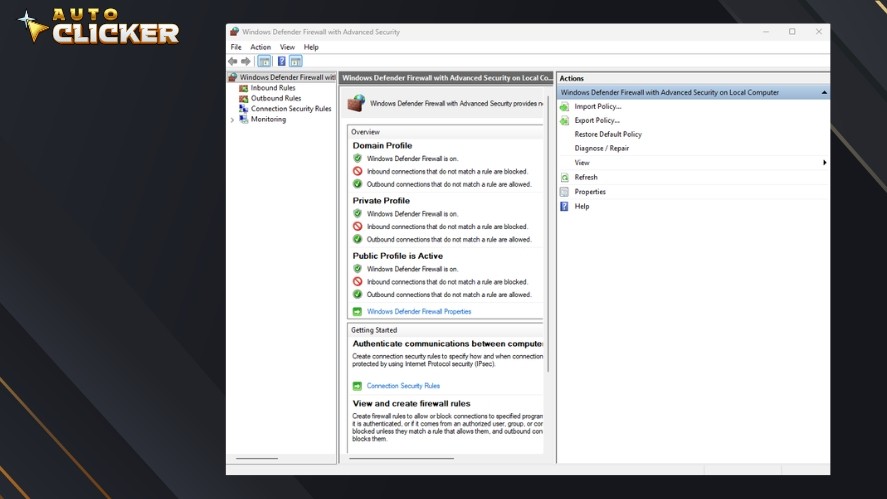The image size is (887, 499).
Task: Select Inbound Rules in console tree
Action: (273, 88)
